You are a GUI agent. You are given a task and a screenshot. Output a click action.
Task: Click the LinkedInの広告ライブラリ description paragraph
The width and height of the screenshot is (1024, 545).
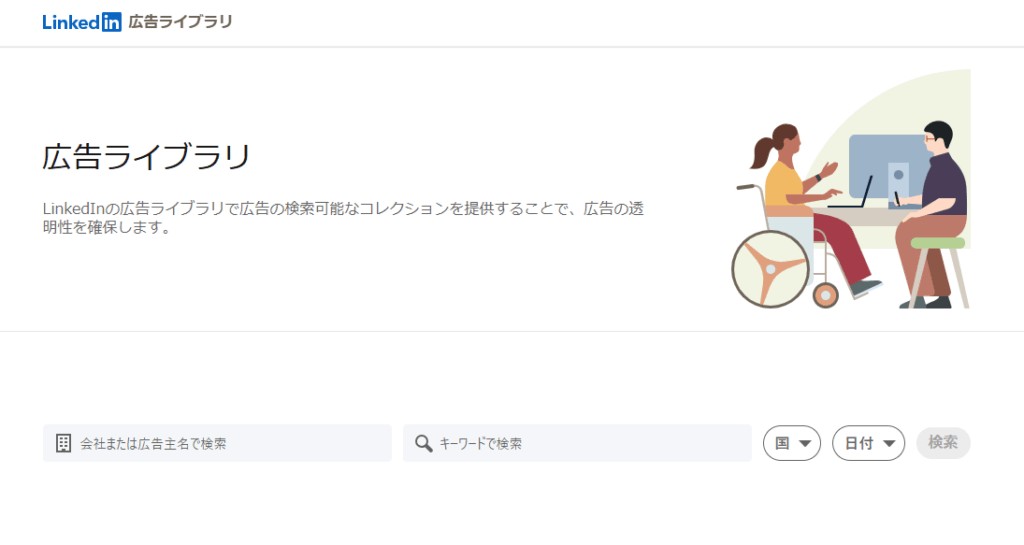(344, 218)
